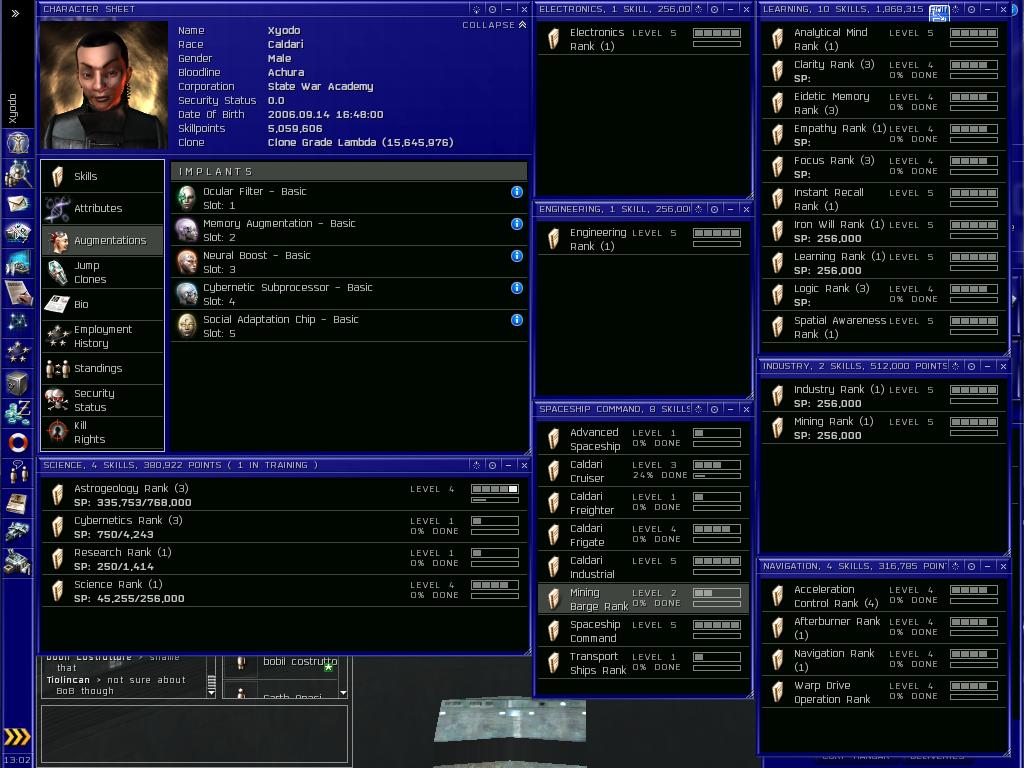Click the Electronics skill book icon
This screenshot has width=1024, height=768.
(x=553, y=39)
